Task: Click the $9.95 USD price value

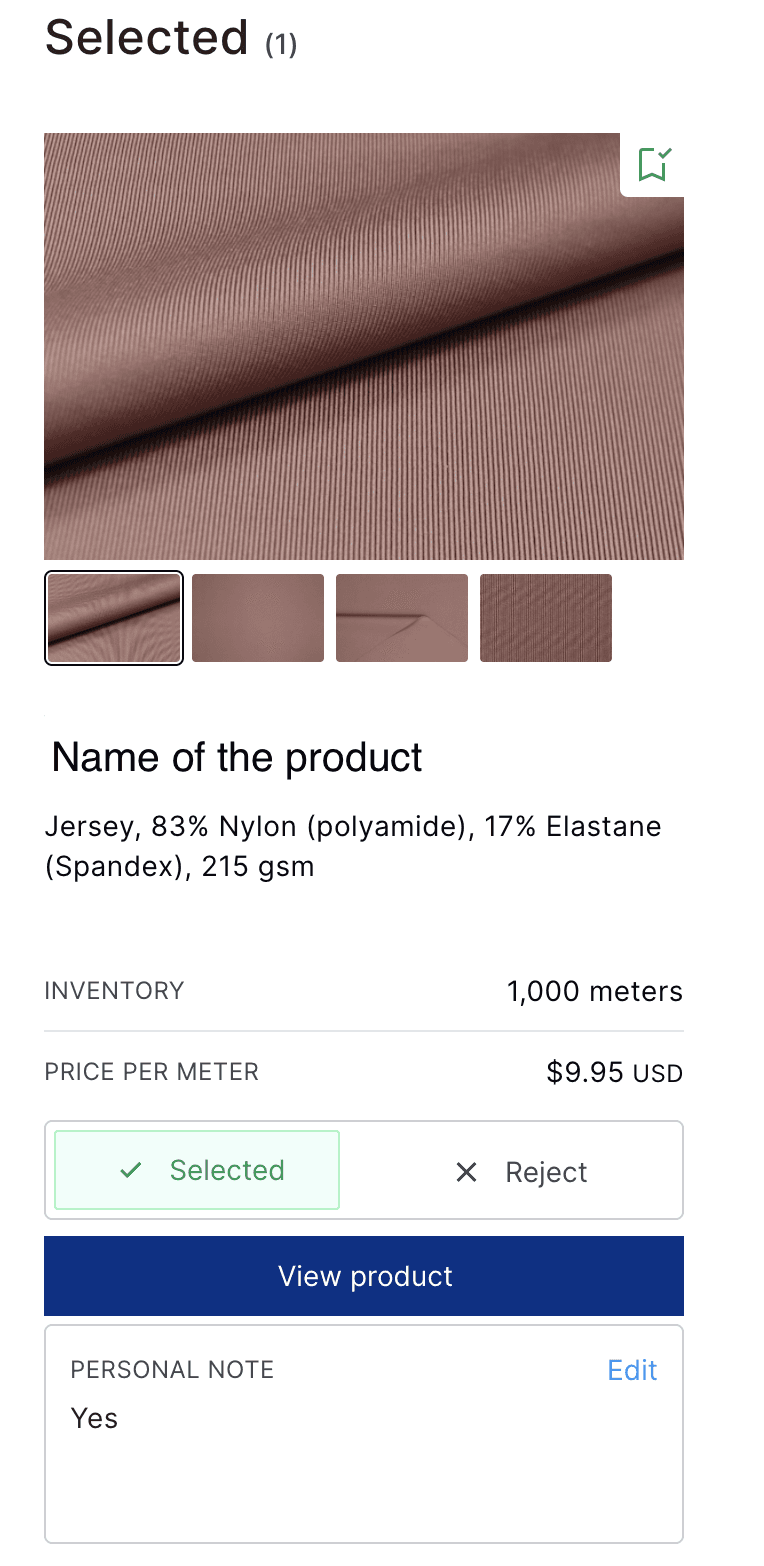Action: [x=615, y=1073]
